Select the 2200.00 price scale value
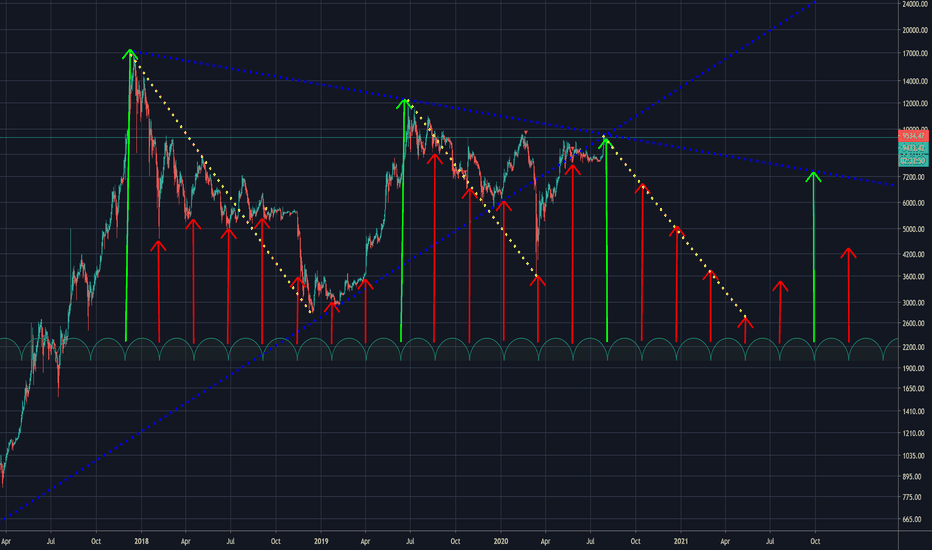The image size is (932, 550). [x=916, y=347]
